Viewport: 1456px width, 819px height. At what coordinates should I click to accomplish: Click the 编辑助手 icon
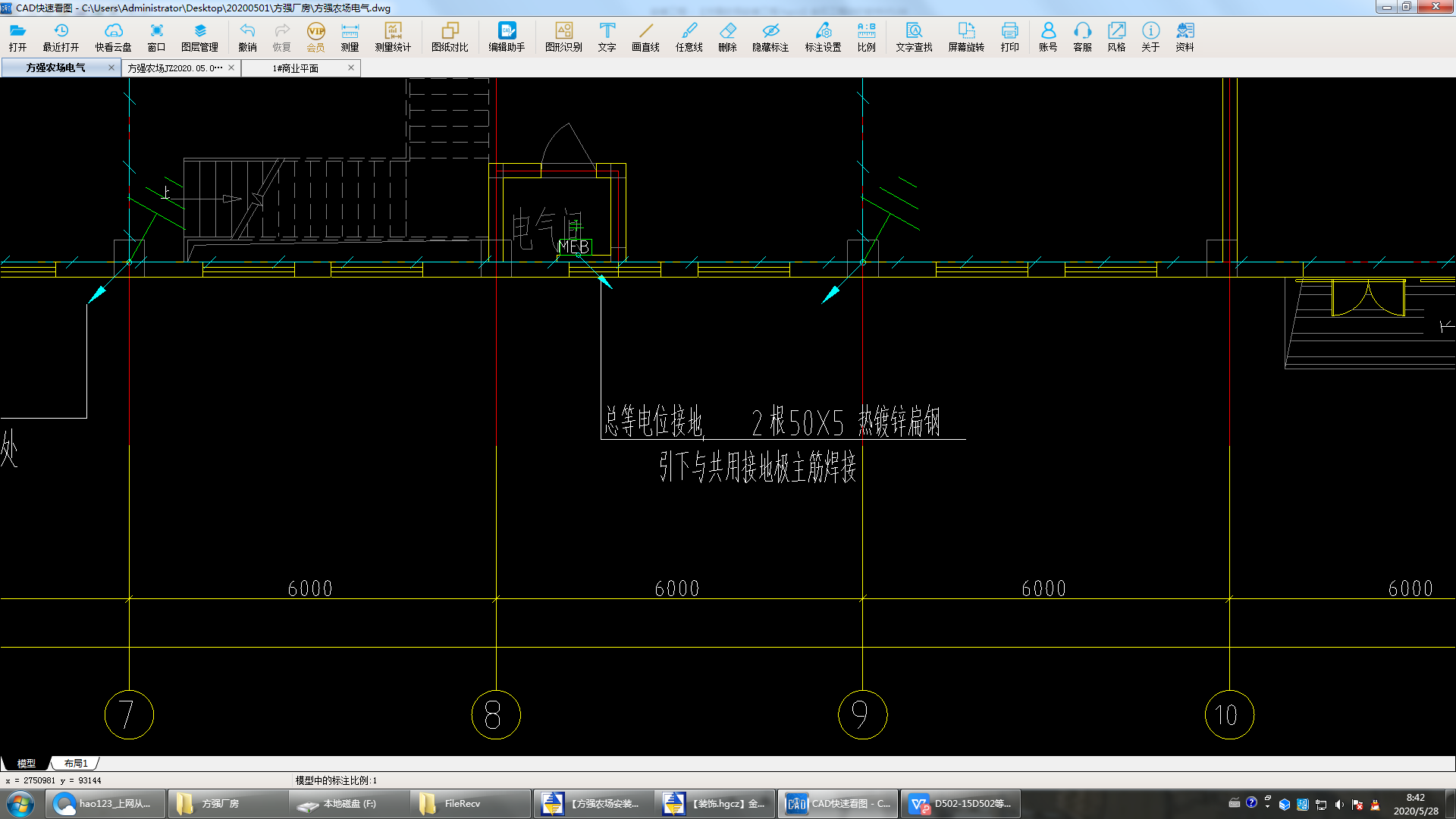point(505,30)
